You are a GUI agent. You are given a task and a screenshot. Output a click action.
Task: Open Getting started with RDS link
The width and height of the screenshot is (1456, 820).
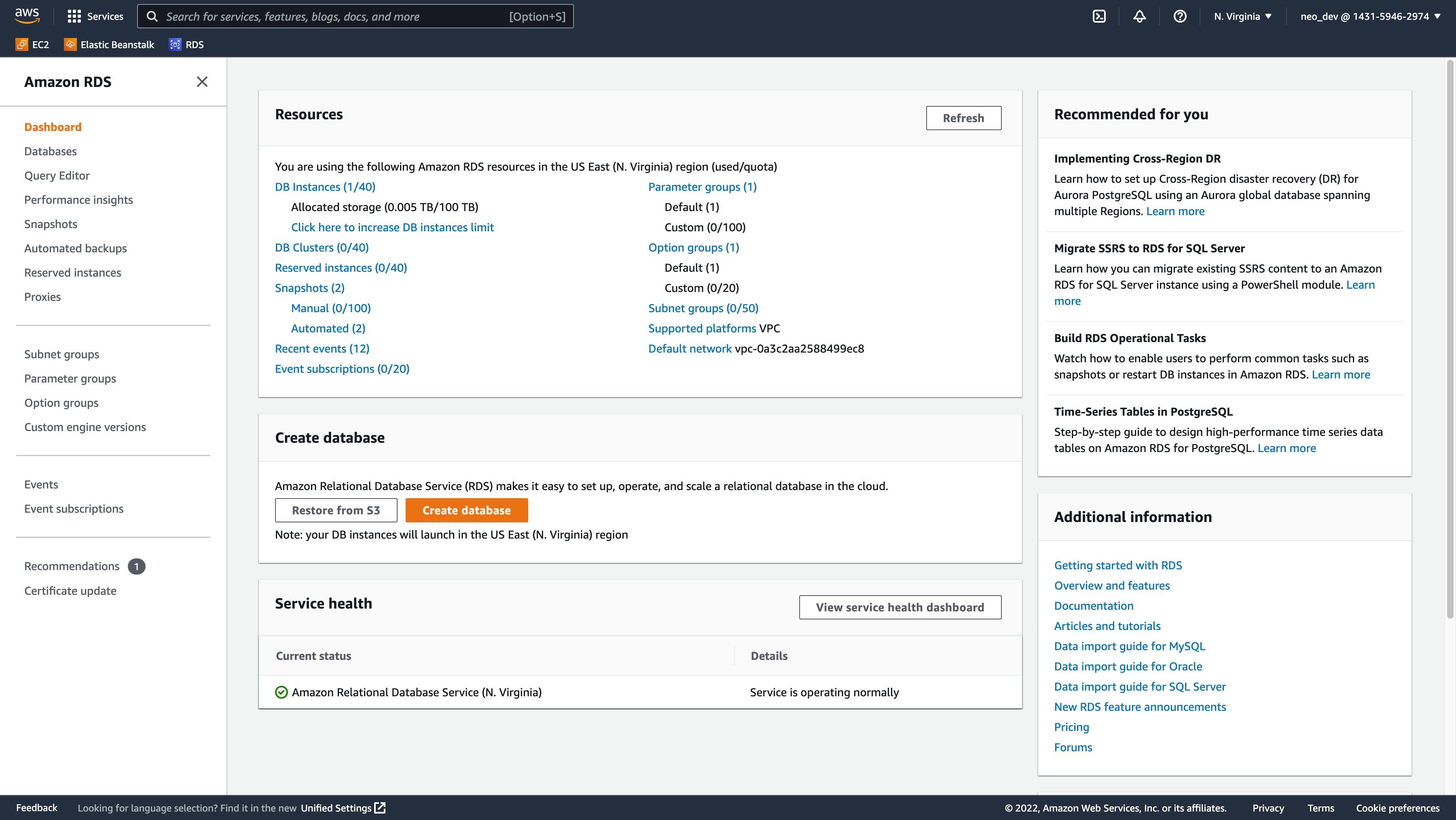pos(1118,566)
